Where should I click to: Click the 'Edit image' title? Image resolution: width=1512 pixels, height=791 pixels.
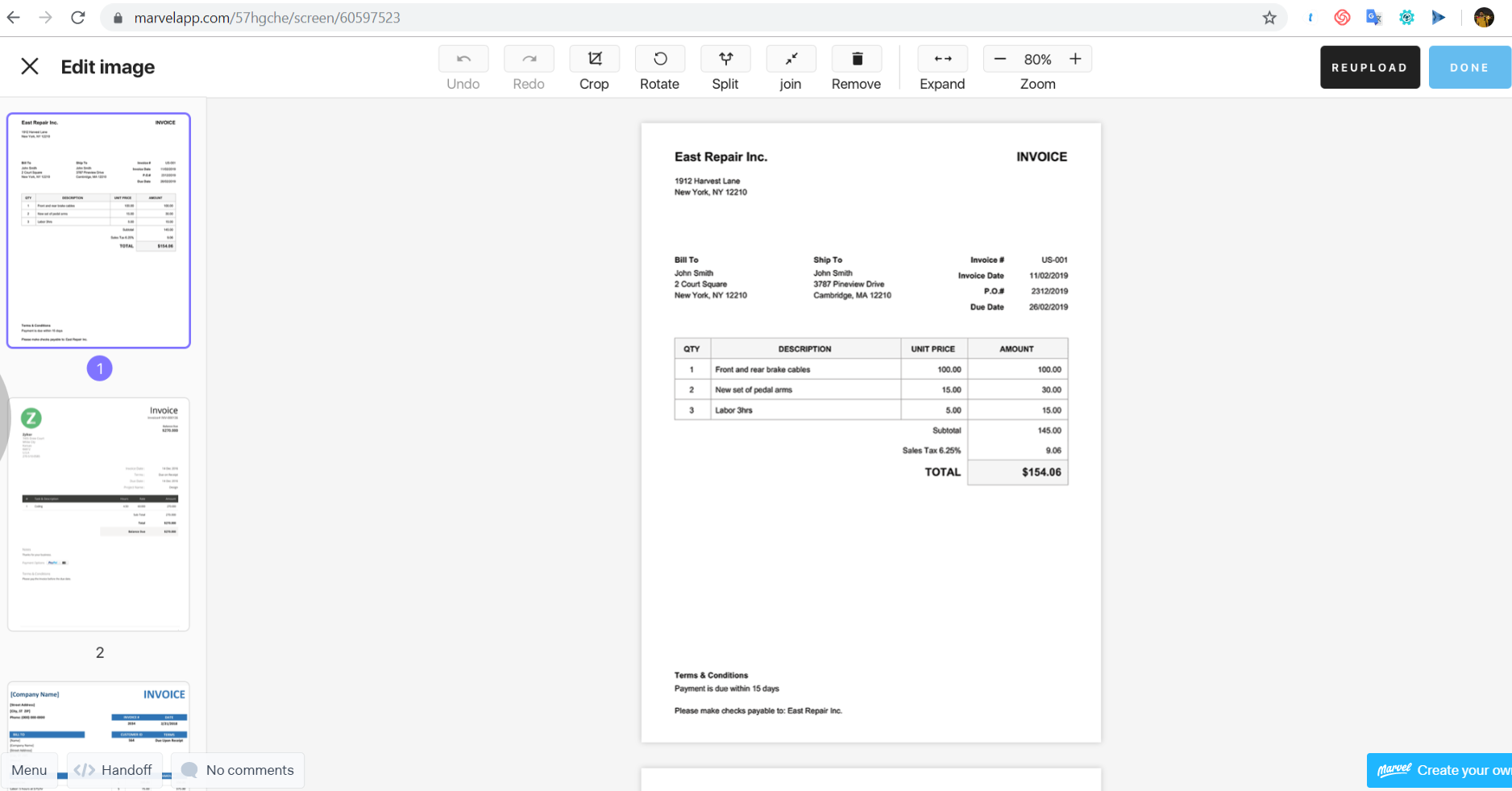click(x=108, y=67)
